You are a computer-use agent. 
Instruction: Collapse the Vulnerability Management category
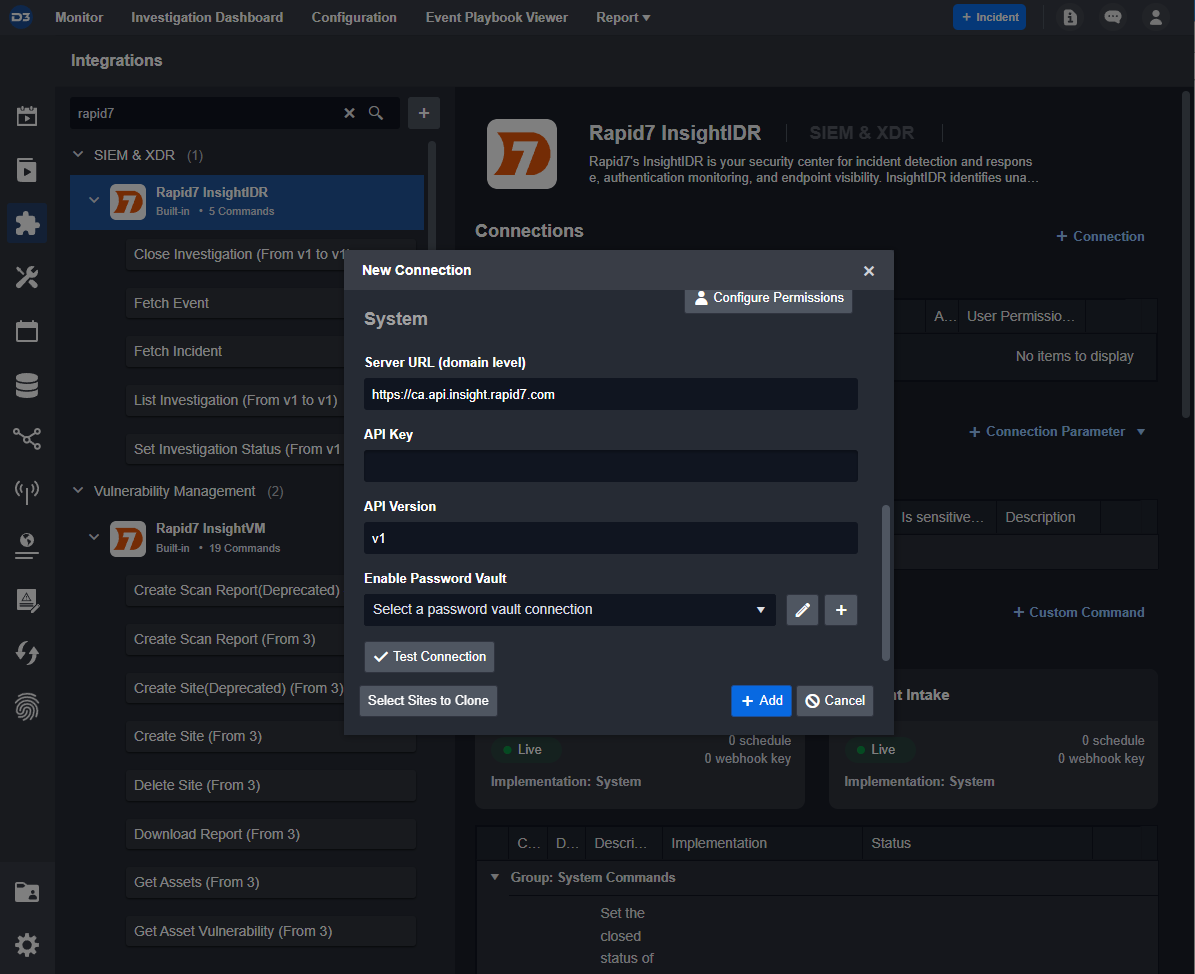(x=79, y=491)
